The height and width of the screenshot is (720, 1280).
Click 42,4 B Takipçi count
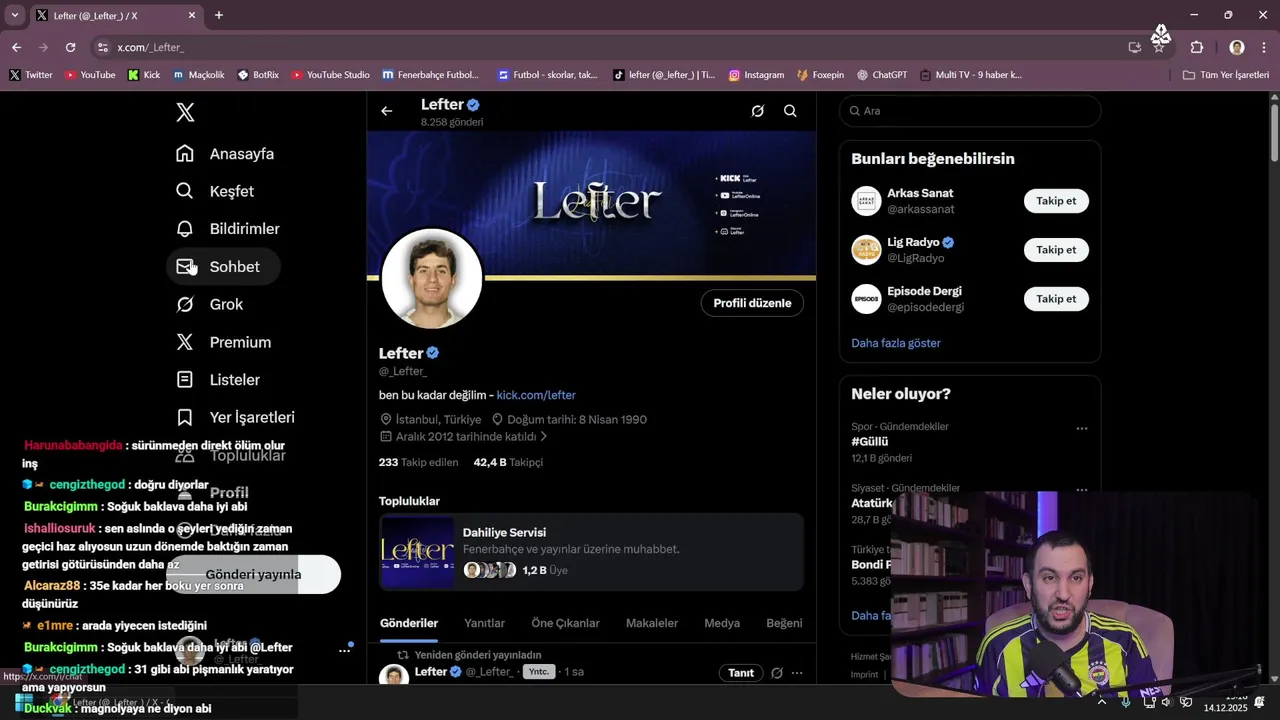click(508, 462)
